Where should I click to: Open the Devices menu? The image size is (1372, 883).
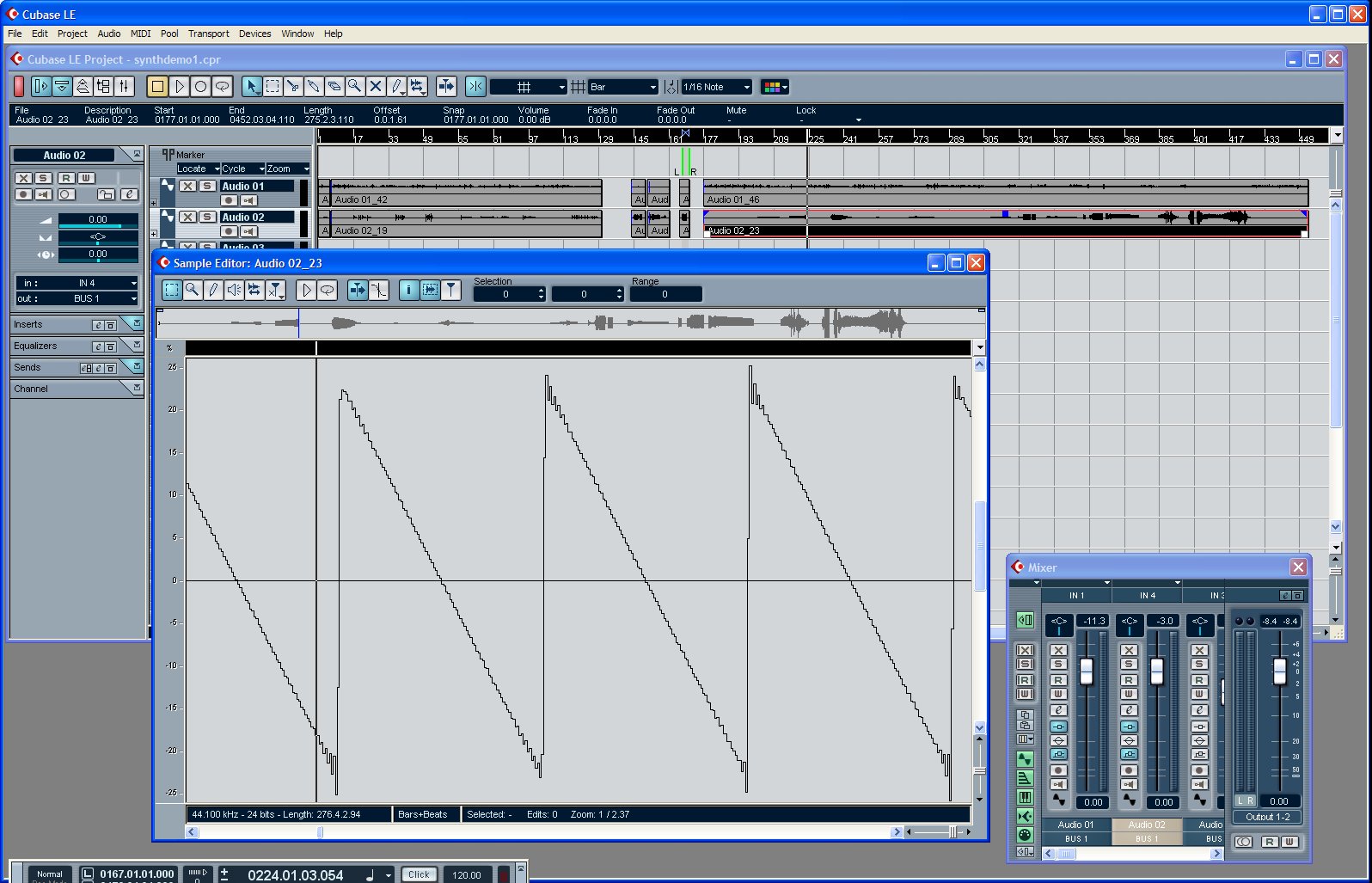pos(254,34)
